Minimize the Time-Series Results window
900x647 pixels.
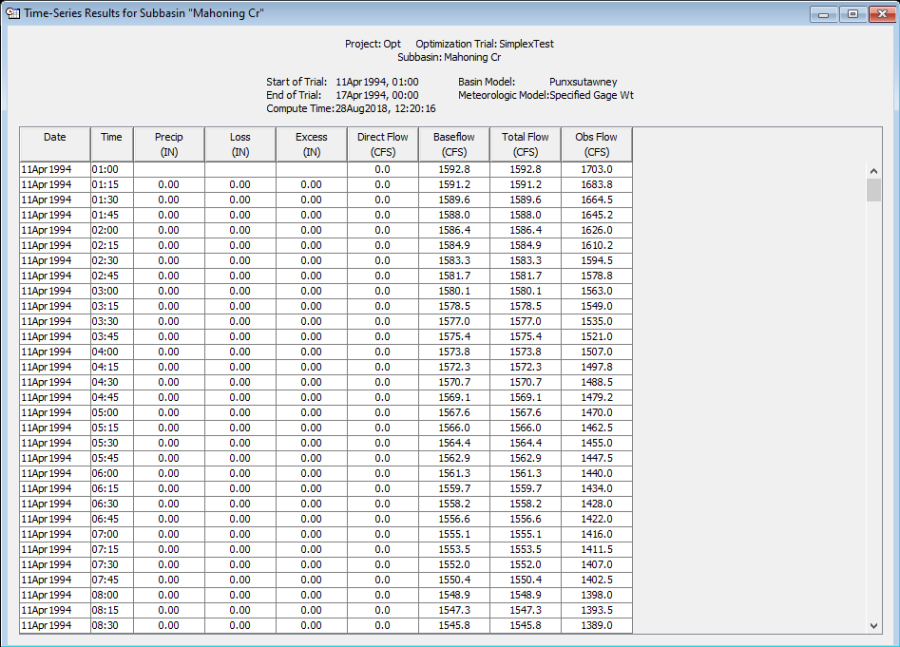click(x=825, y=14)
